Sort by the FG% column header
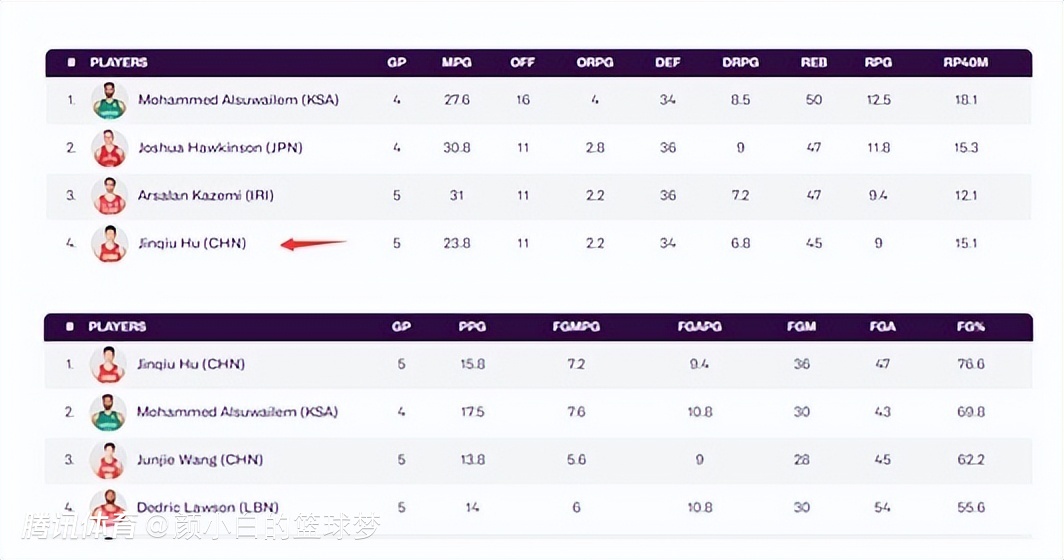The height and width of the screenshot is (560, 1064). coord(970,327)
